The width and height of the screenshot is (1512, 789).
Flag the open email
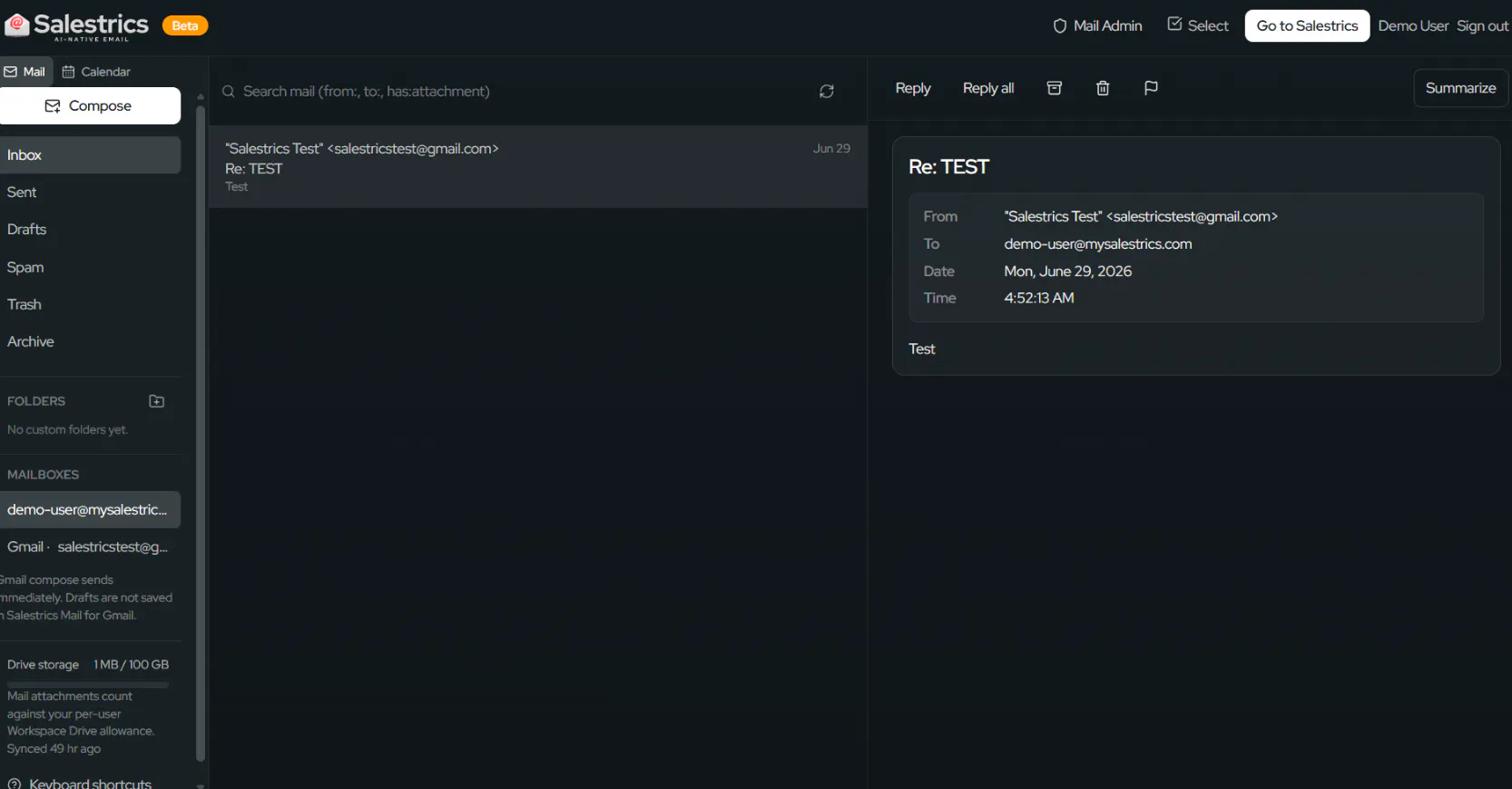1151,88
